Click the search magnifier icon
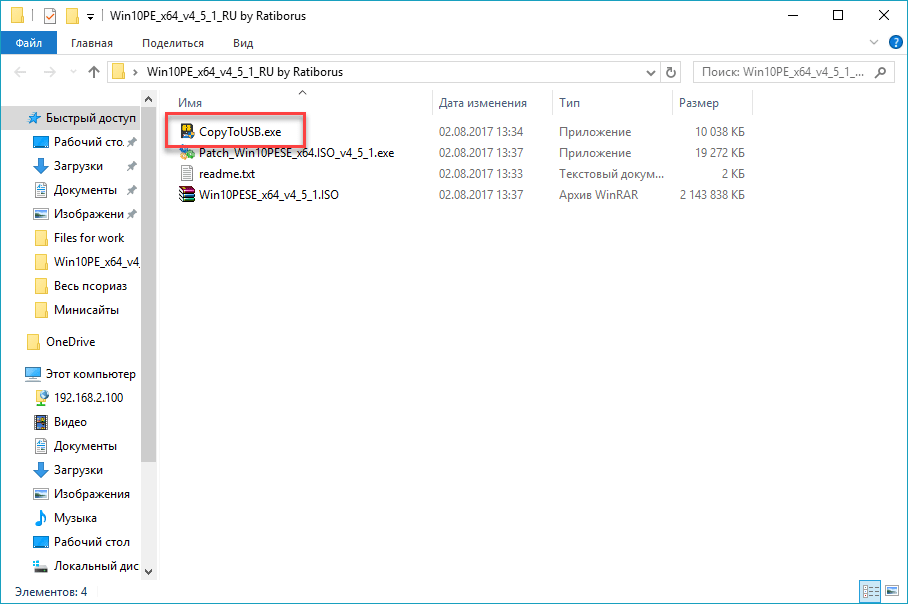 tap(881, 72)
